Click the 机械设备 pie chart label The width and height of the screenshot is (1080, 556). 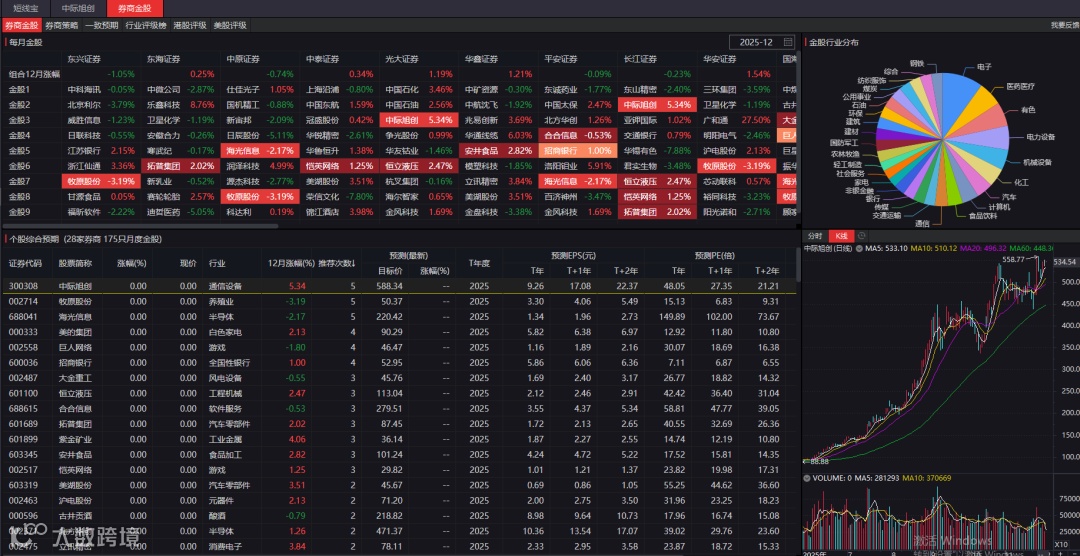(1038, 162)
